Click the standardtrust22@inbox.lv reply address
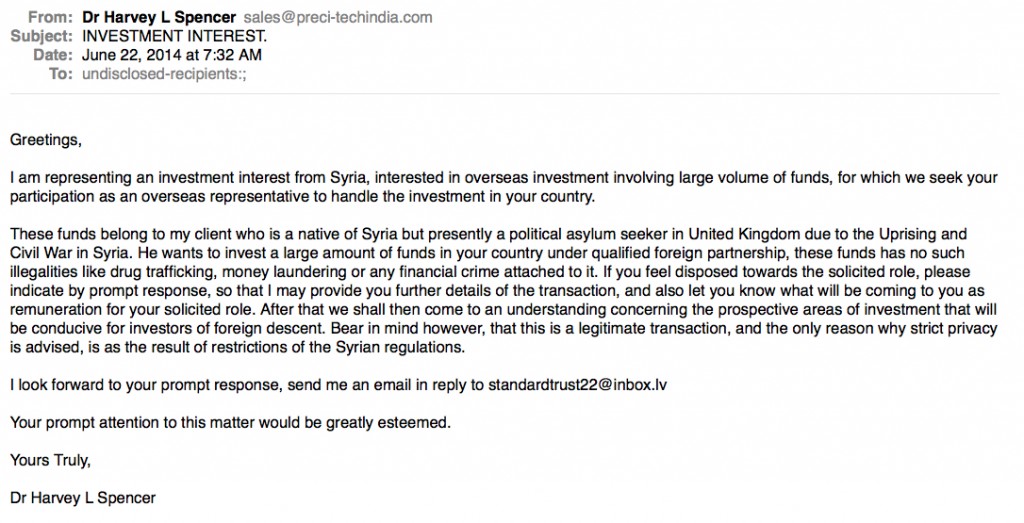Viewport: 1024px width, 523px height. pos(577,385)
